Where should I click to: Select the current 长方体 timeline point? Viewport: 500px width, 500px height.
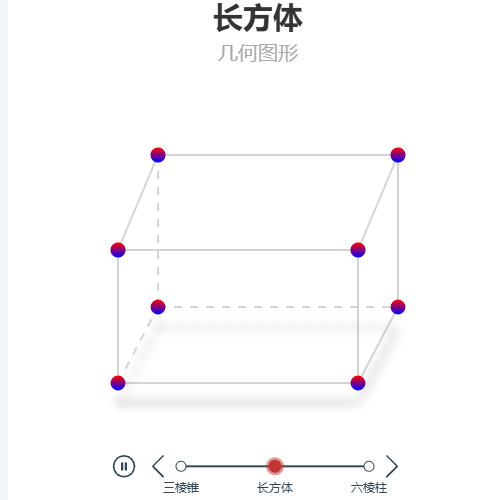click(275, 466)
